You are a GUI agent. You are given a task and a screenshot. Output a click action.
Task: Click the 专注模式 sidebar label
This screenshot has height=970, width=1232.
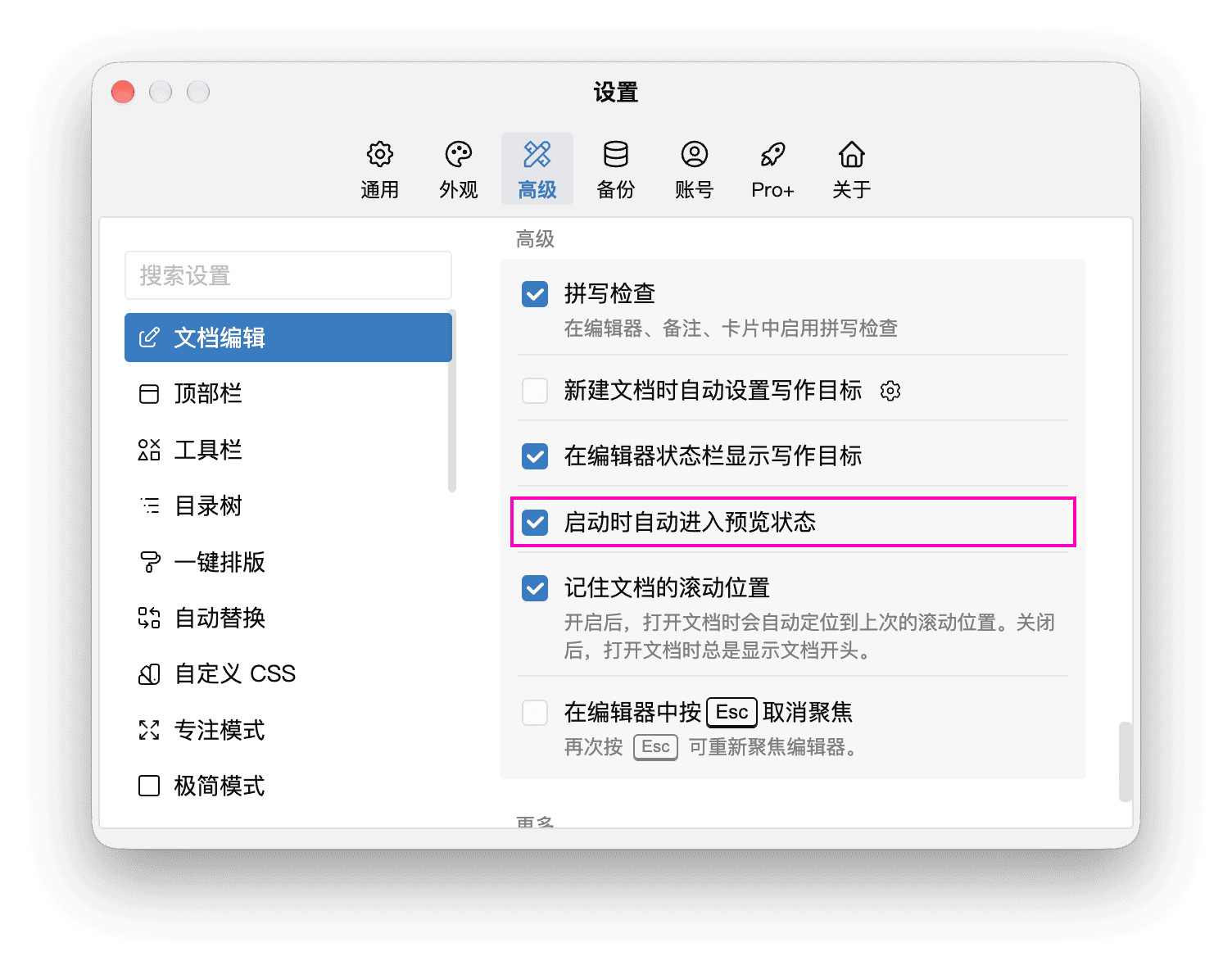(x=220, y=730)
